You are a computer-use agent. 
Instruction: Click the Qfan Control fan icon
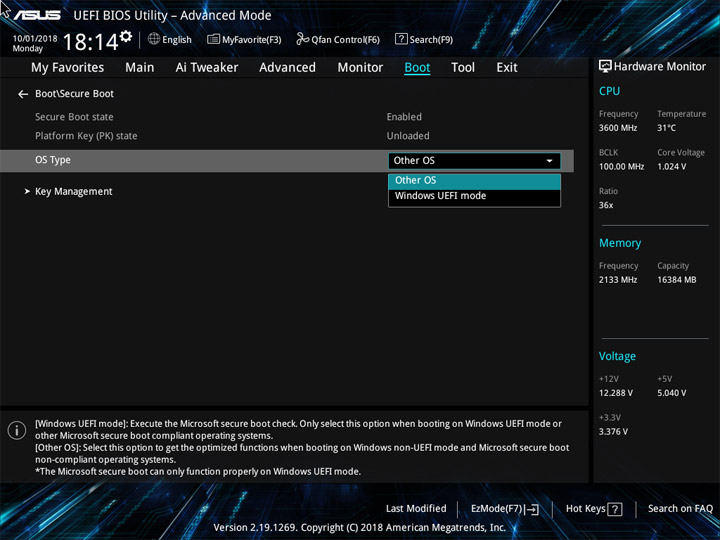[303, 39]
